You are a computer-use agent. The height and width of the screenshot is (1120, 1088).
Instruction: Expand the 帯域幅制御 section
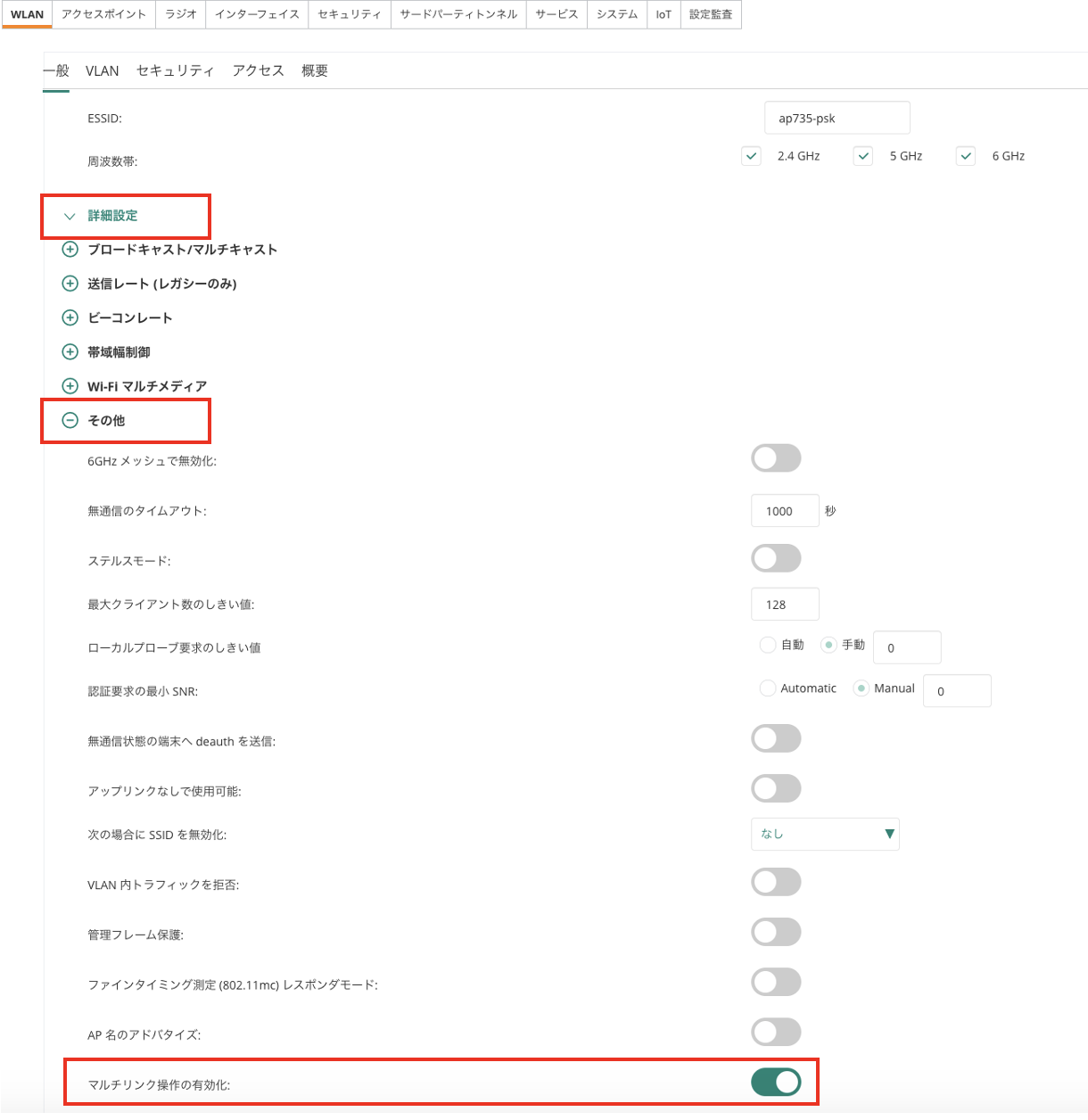click(70, 351)
